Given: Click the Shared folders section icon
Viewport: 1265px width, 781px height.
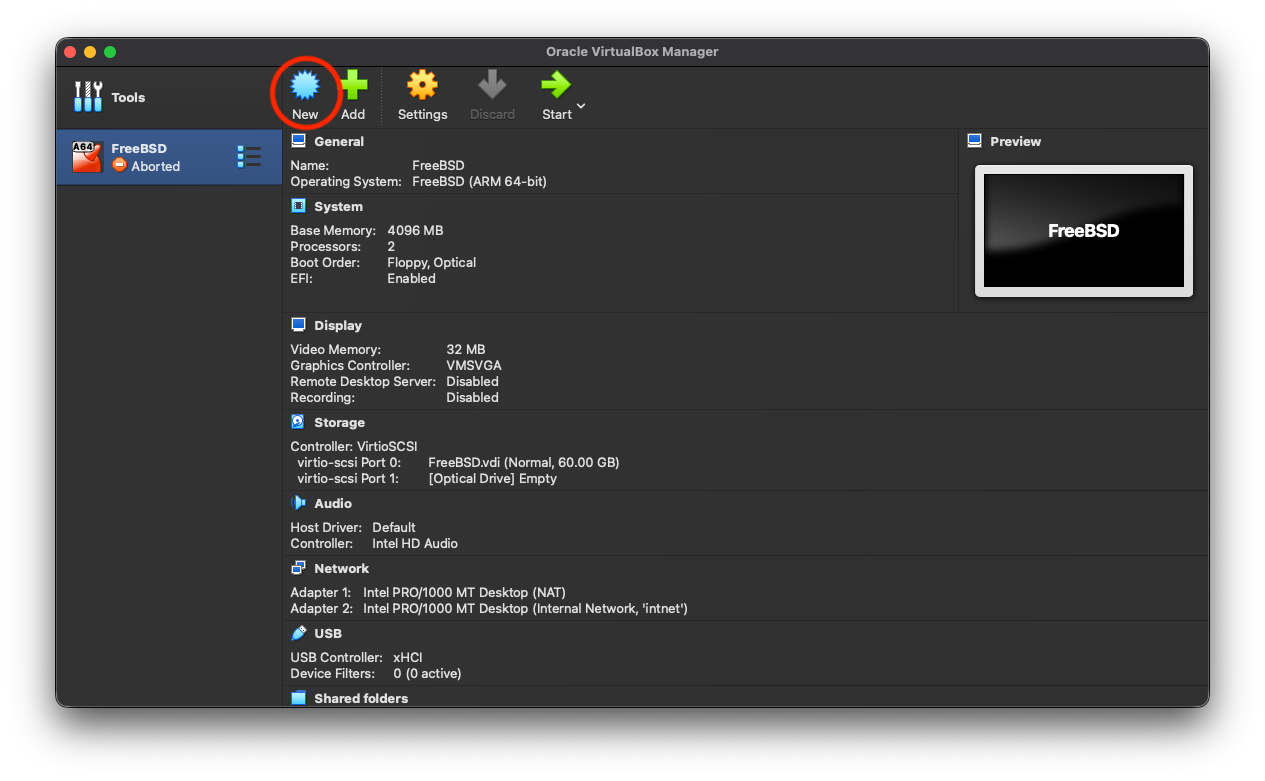Looking at the screenshot, I should (298, 698).
